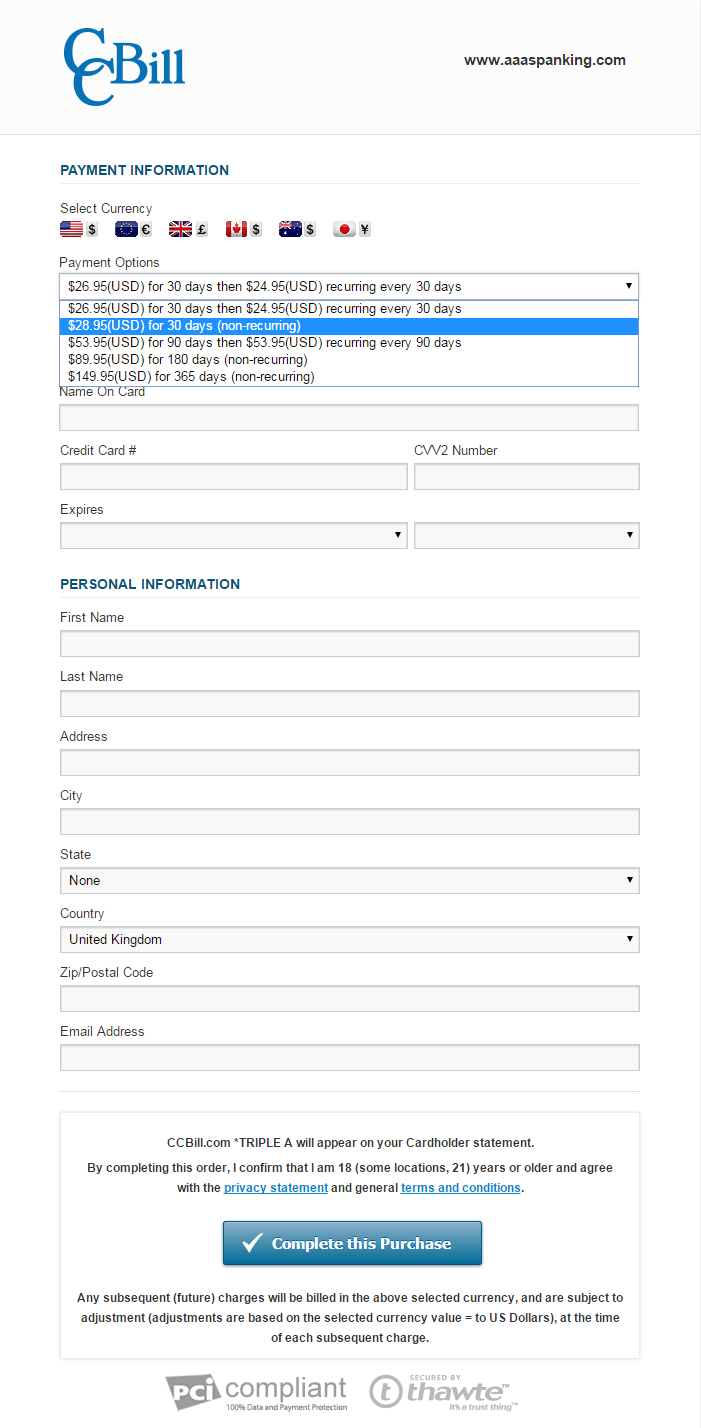Expand the Country dropdown showing United Kingdom
Viewport: 701px width, 1428px height.
point(349,940)
